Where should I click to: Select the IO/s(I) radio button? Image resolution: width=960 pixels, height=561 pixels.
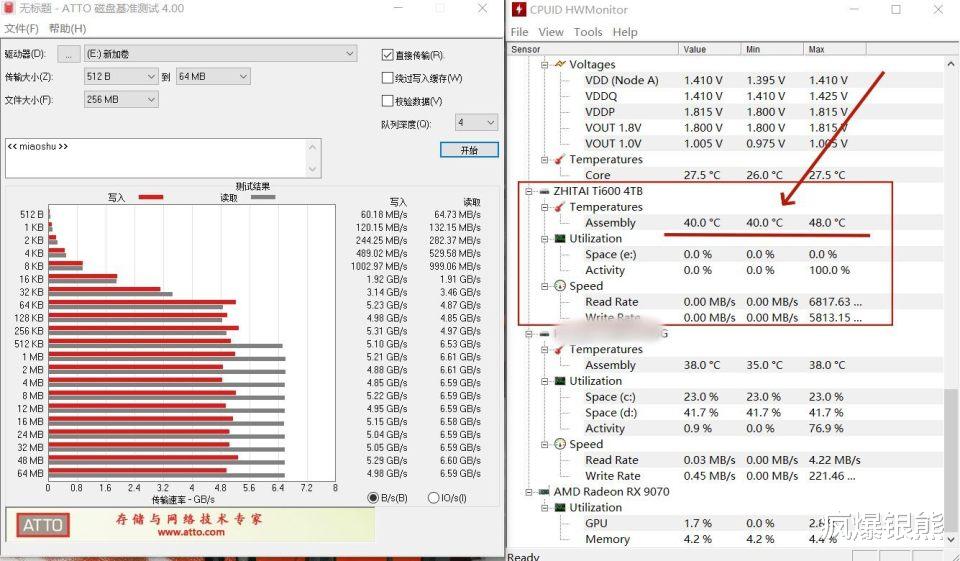433,498
